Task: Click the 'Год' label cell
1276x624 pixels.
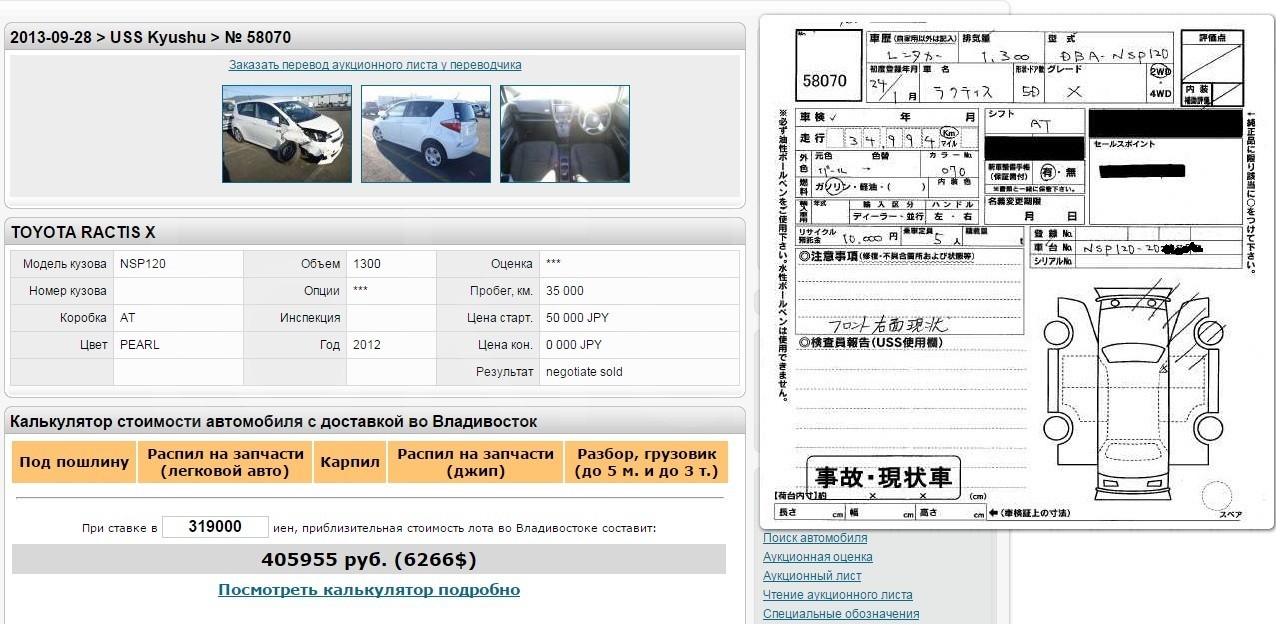Action: [x=295, y=345]
